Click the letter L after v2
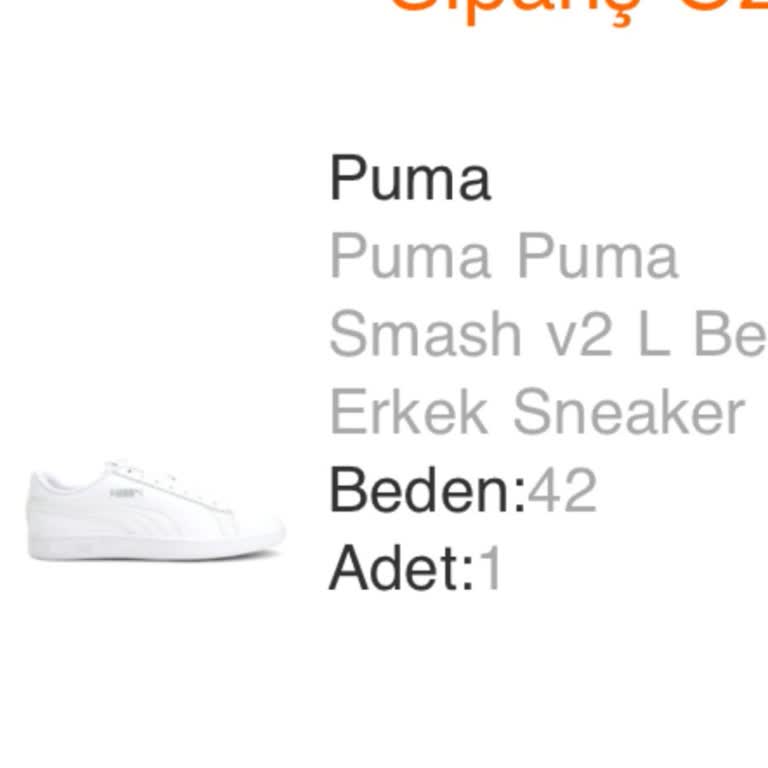Viewport: 768px width, 768px height. click(653, 334)
